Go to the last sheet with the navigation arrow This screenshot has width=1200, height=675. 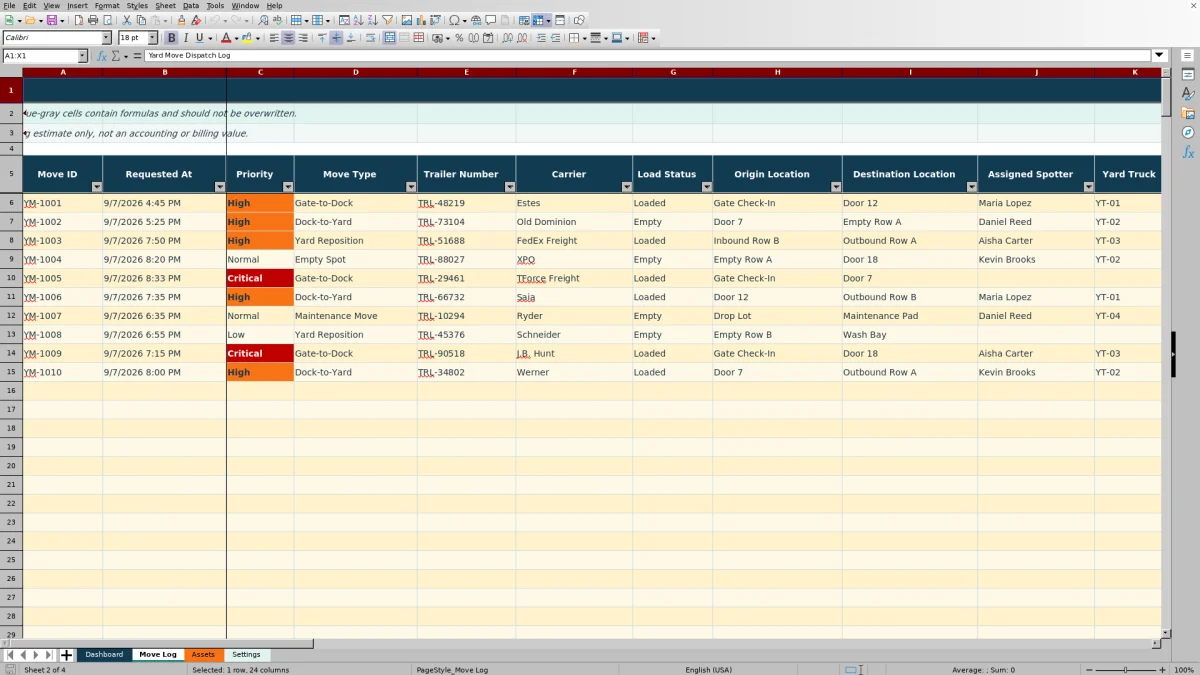pyautogui.click(x=49, y=655)
